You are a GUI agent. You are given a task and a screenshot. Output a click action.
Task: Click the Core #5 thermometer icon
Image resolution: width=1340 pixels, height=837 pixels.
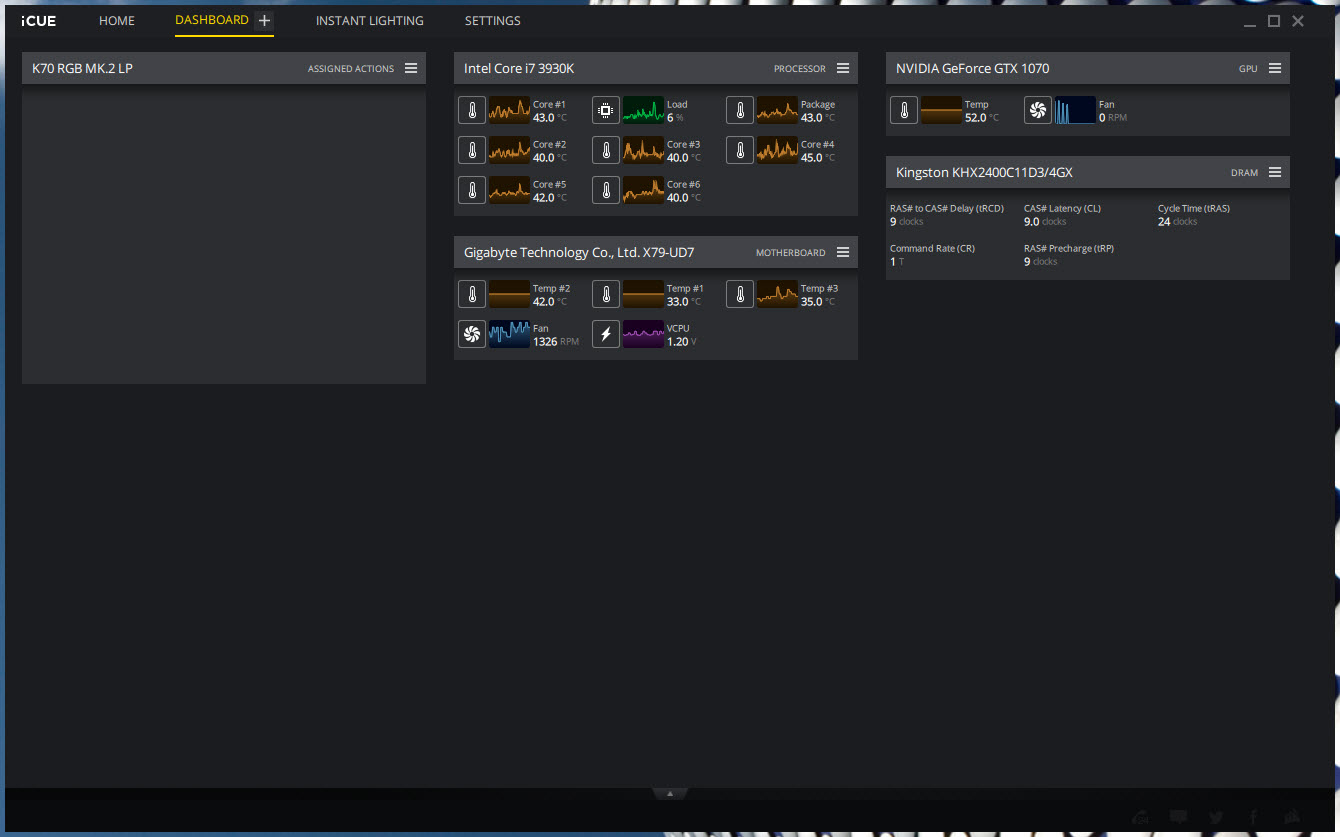(472, 190)
